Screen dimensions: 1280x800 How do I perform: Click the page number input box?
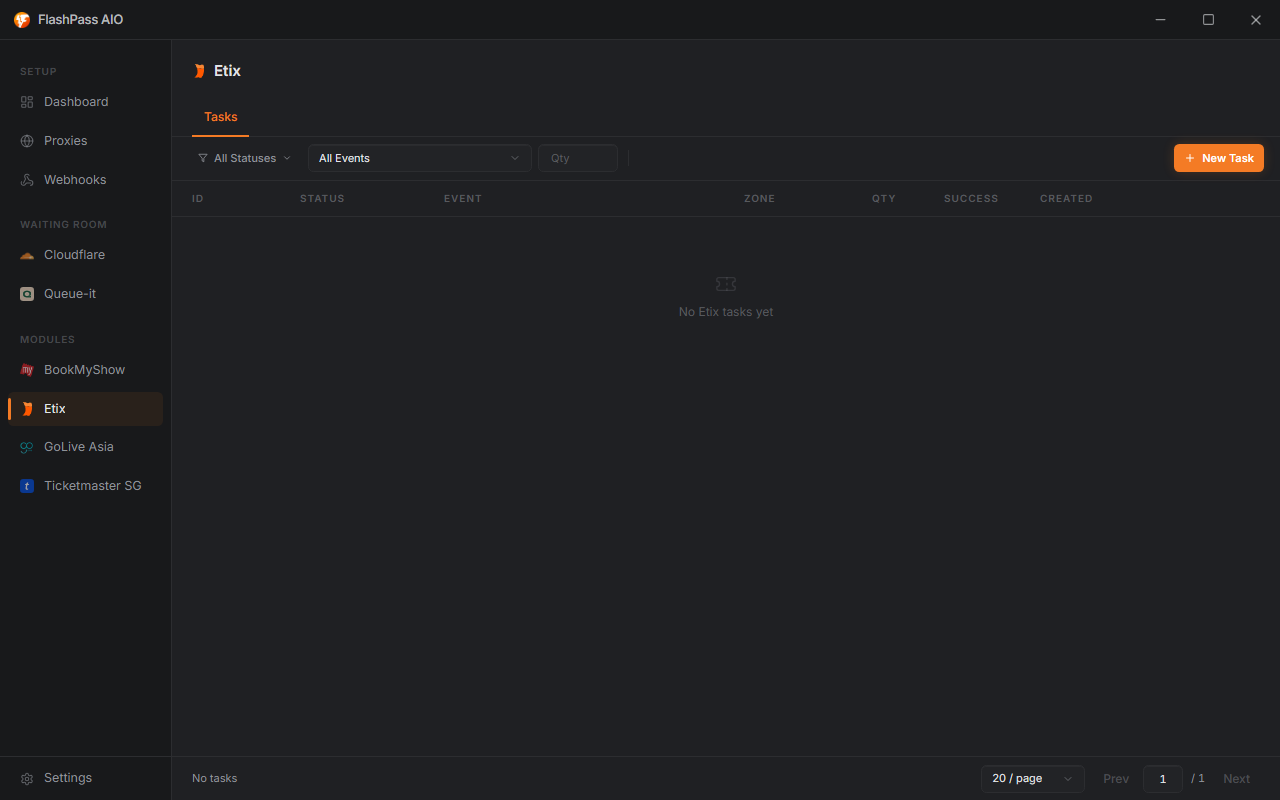tap(1163, 779)
